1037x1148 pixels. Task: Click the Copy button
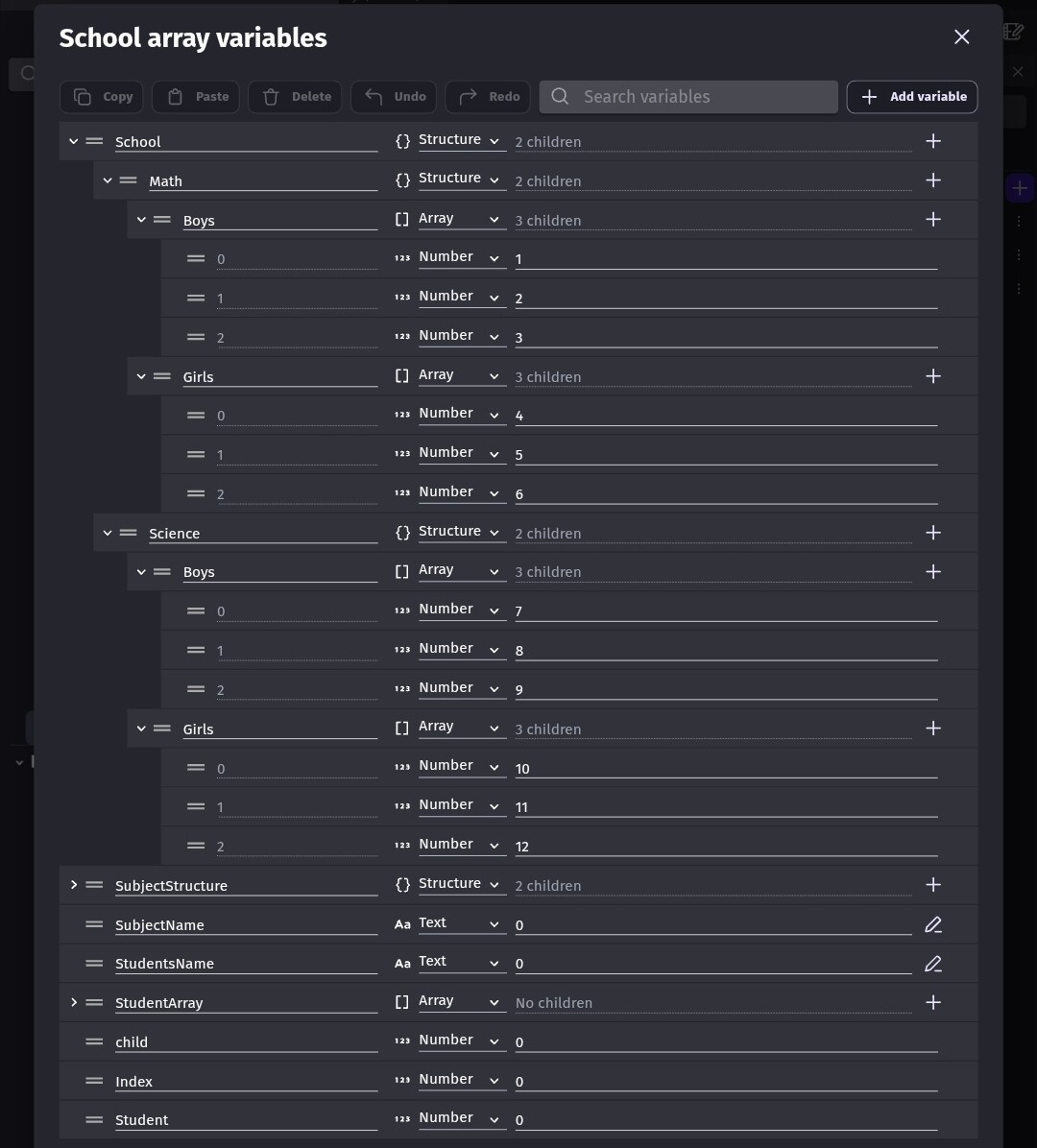click(x=102, y=97)
